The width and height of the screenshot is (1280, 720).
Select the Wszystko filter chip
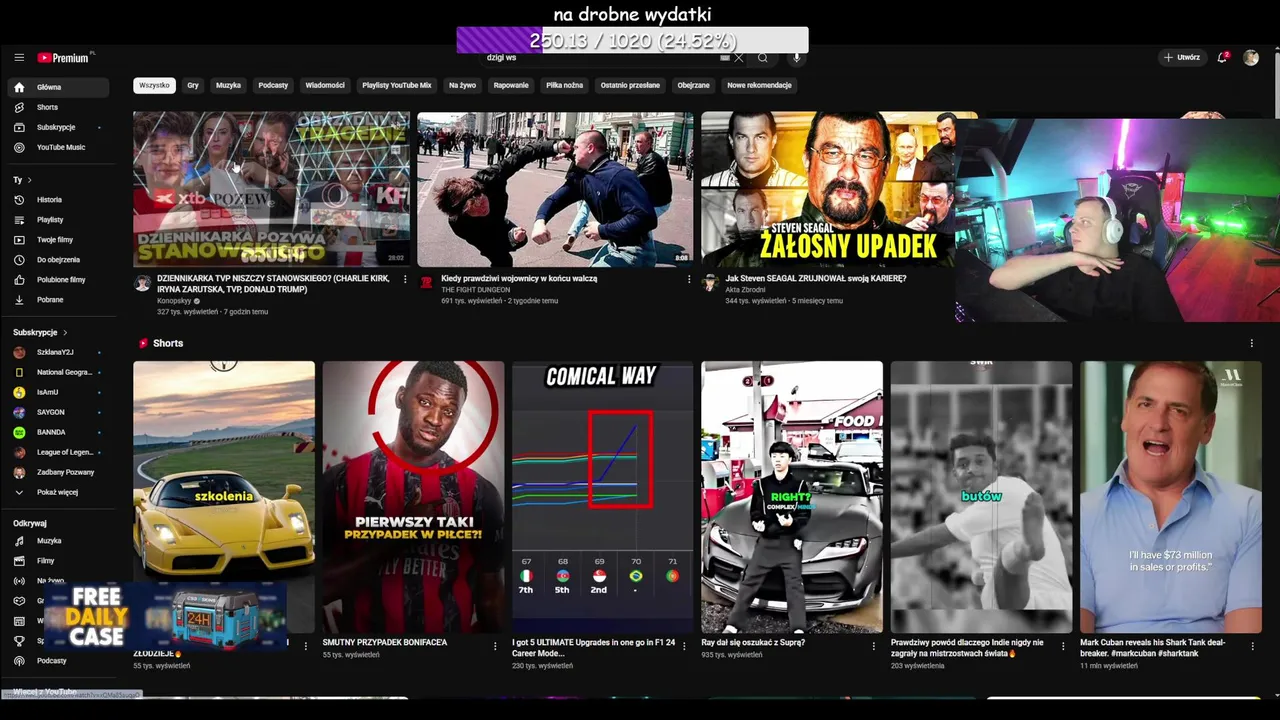(x=154, y=85)
